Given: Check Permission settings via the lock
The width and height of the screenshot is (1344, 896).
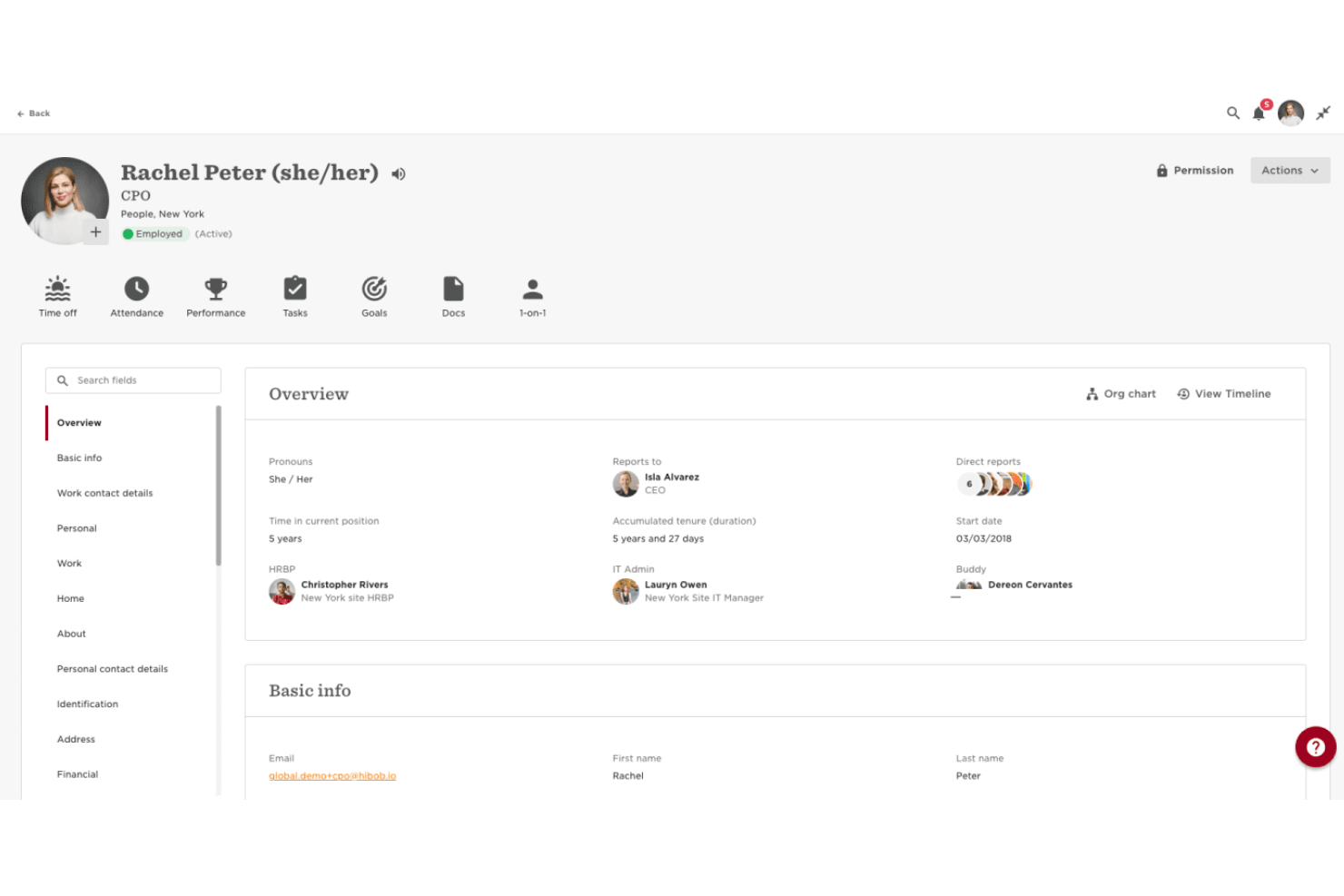Looking at the screenshot, I should coord(1194,170).
